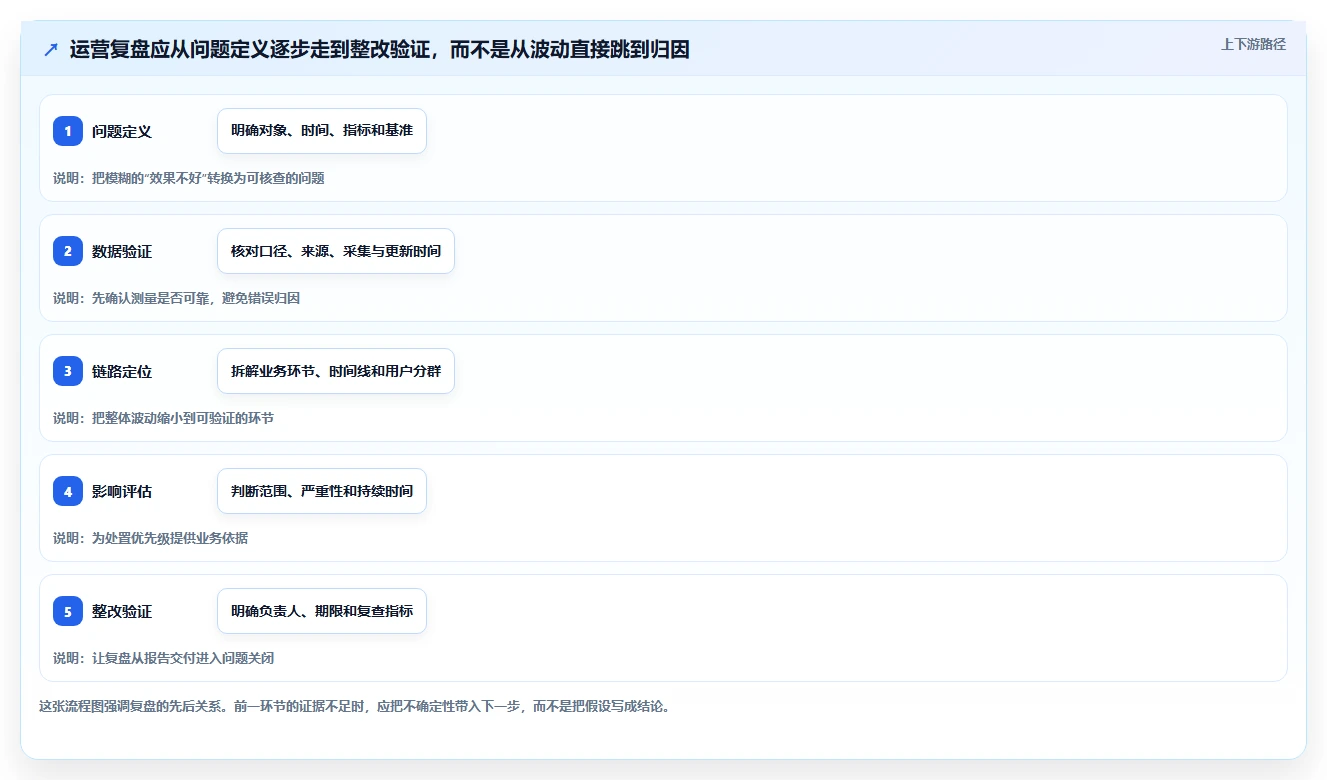Click the 拆解业务环节、时间线和用户分群 chip

pos(336,371)
